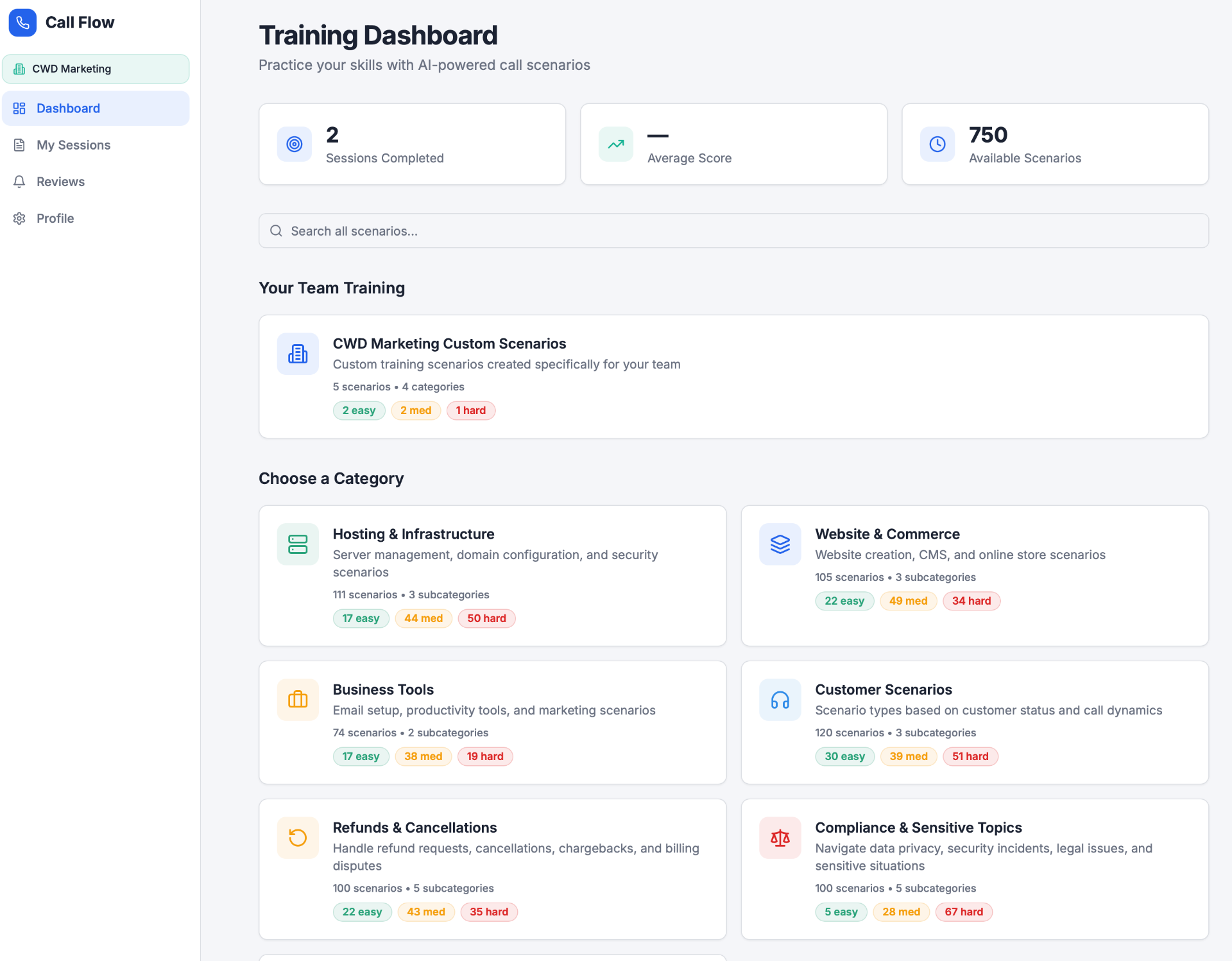Image resolution: width=1232 pixels, height=961 pixels.
Task: Click the Profile gear icon
Action: 19,218
